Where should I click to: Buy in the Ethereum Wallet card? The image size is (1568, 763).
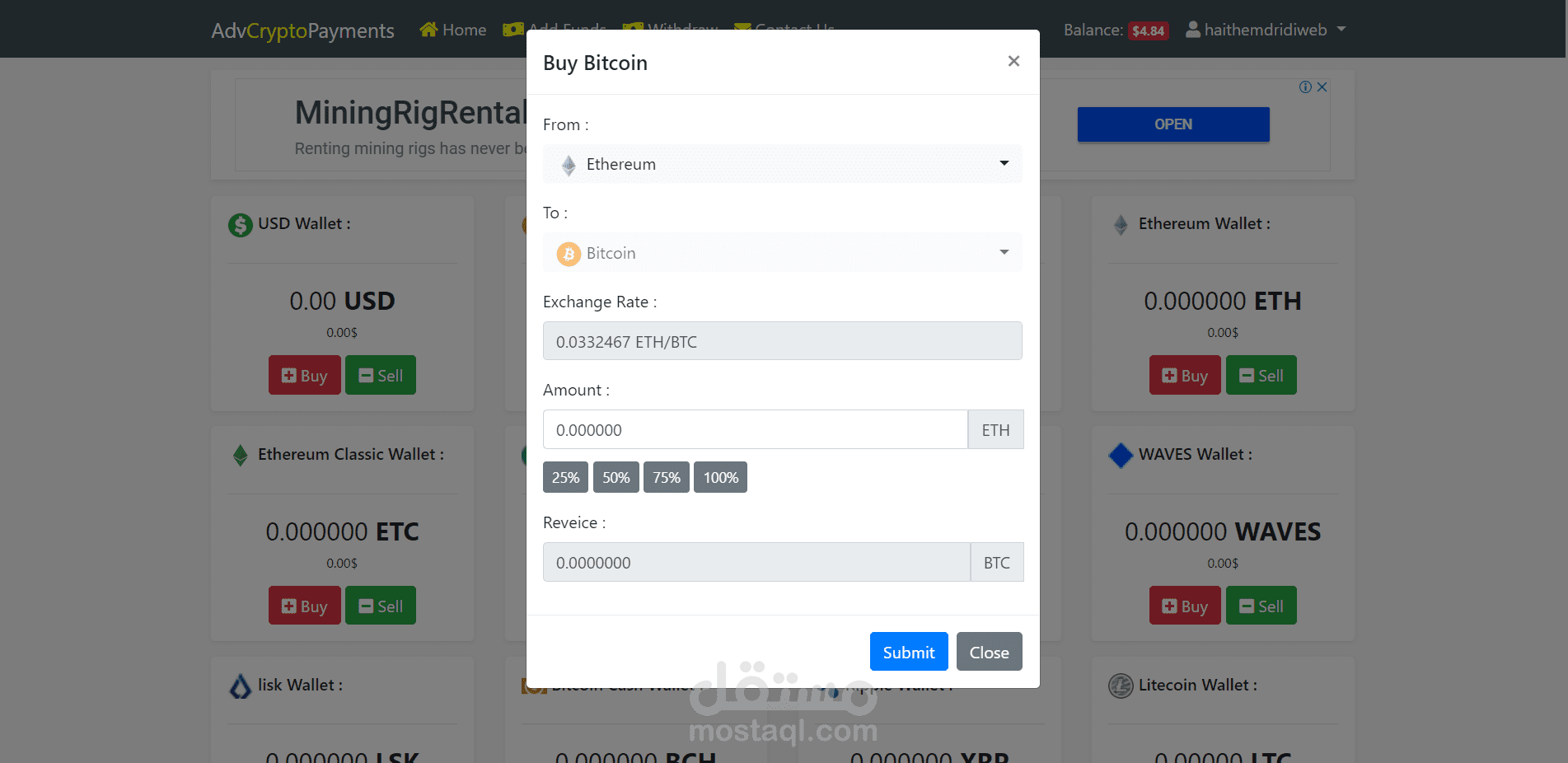coord(1185,375)
